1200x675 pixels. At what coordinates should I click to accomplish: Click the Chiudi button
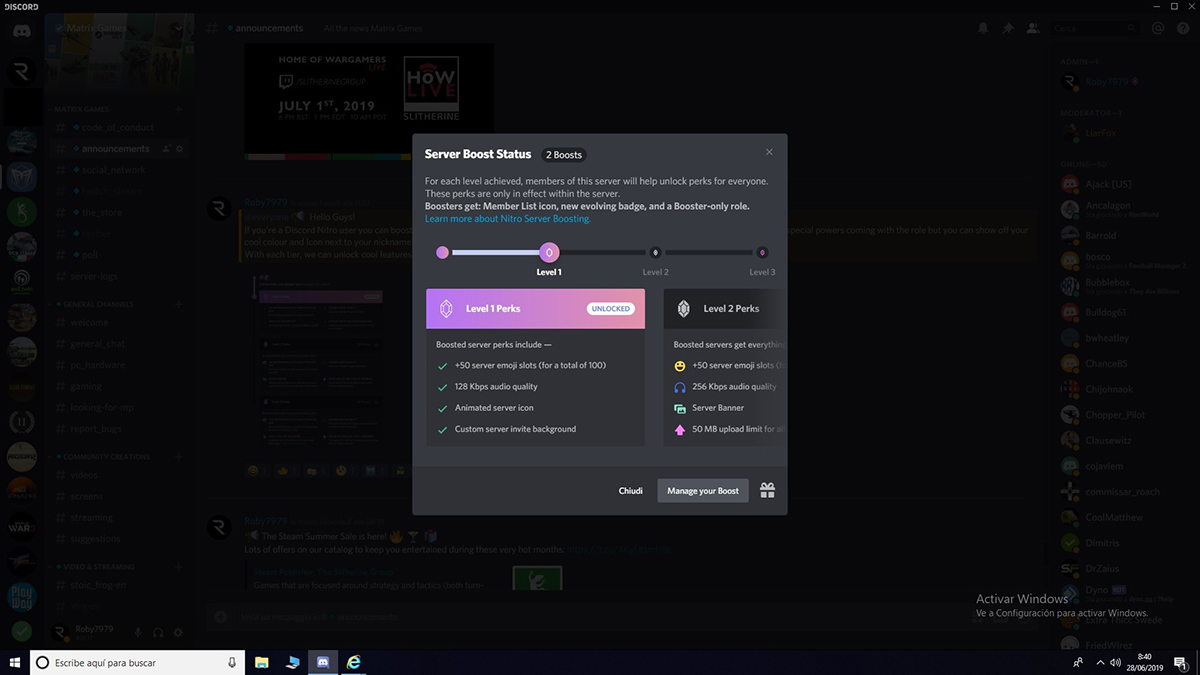point(630,491)
